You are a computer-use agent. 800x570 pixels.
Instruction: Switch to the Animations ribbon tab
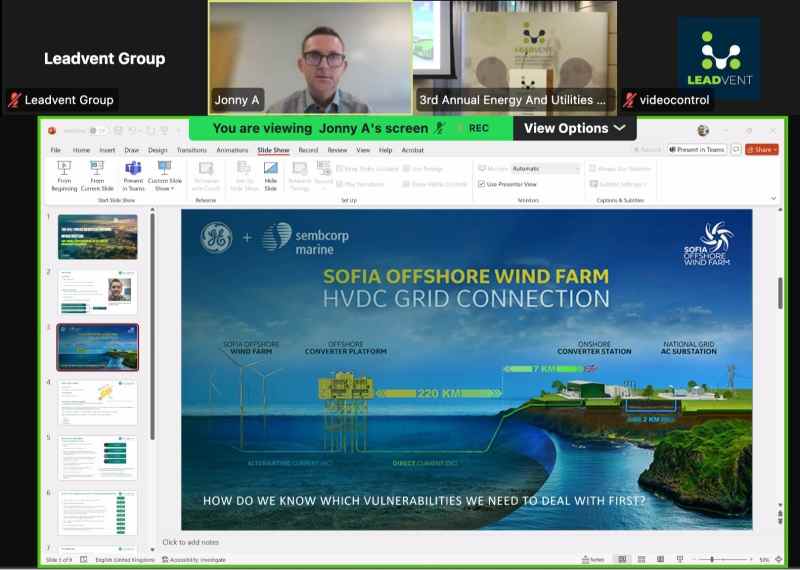click(232, 150)
